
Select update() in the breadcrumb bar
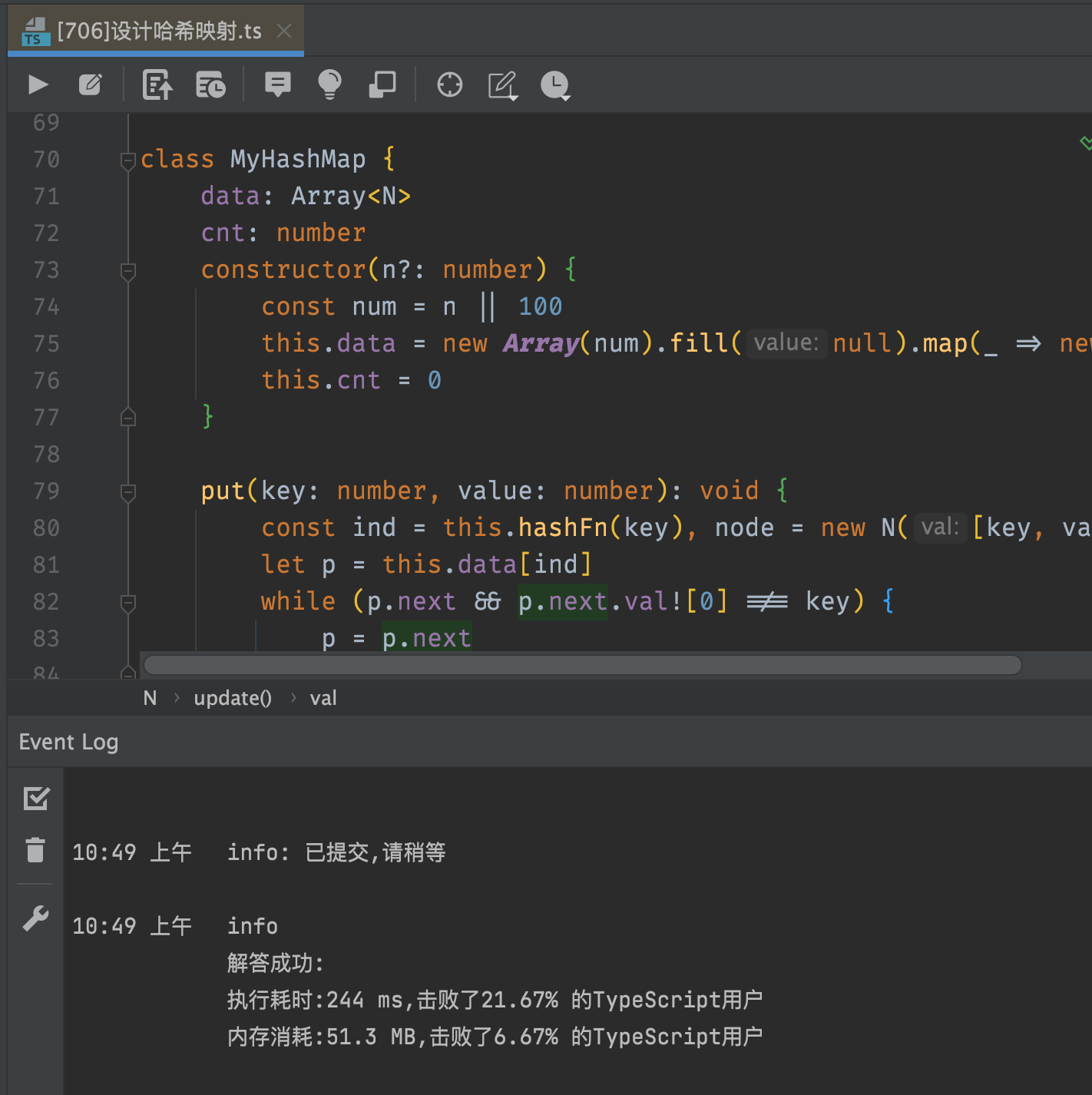click(233, 698)
